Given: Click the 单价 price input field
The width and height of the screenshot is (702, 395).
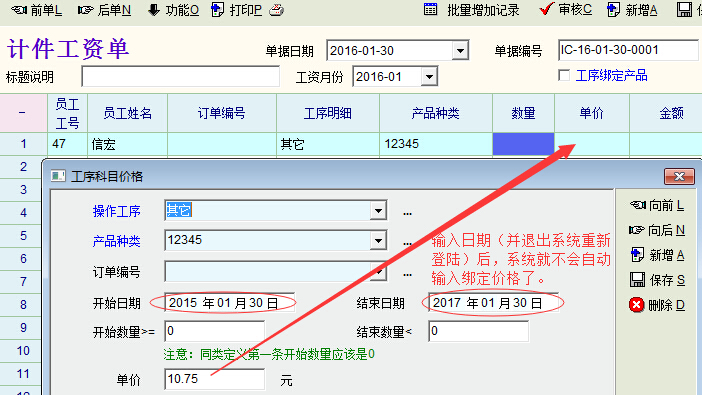Looking at the screenshot, I should pyautogui.click(x=214, y=379).
